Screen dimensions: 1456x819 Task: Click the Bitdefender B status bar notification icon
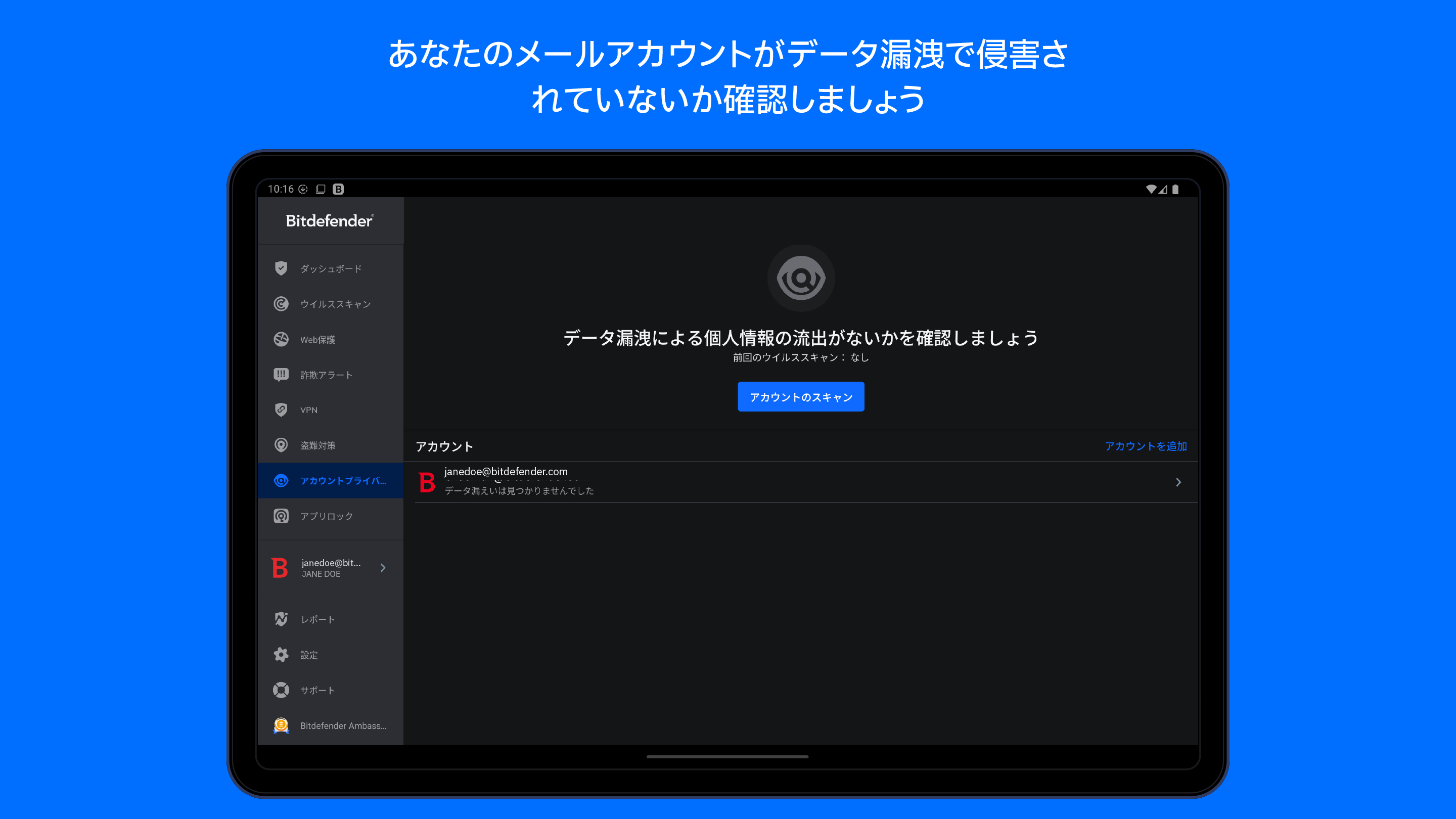[338, 189]
